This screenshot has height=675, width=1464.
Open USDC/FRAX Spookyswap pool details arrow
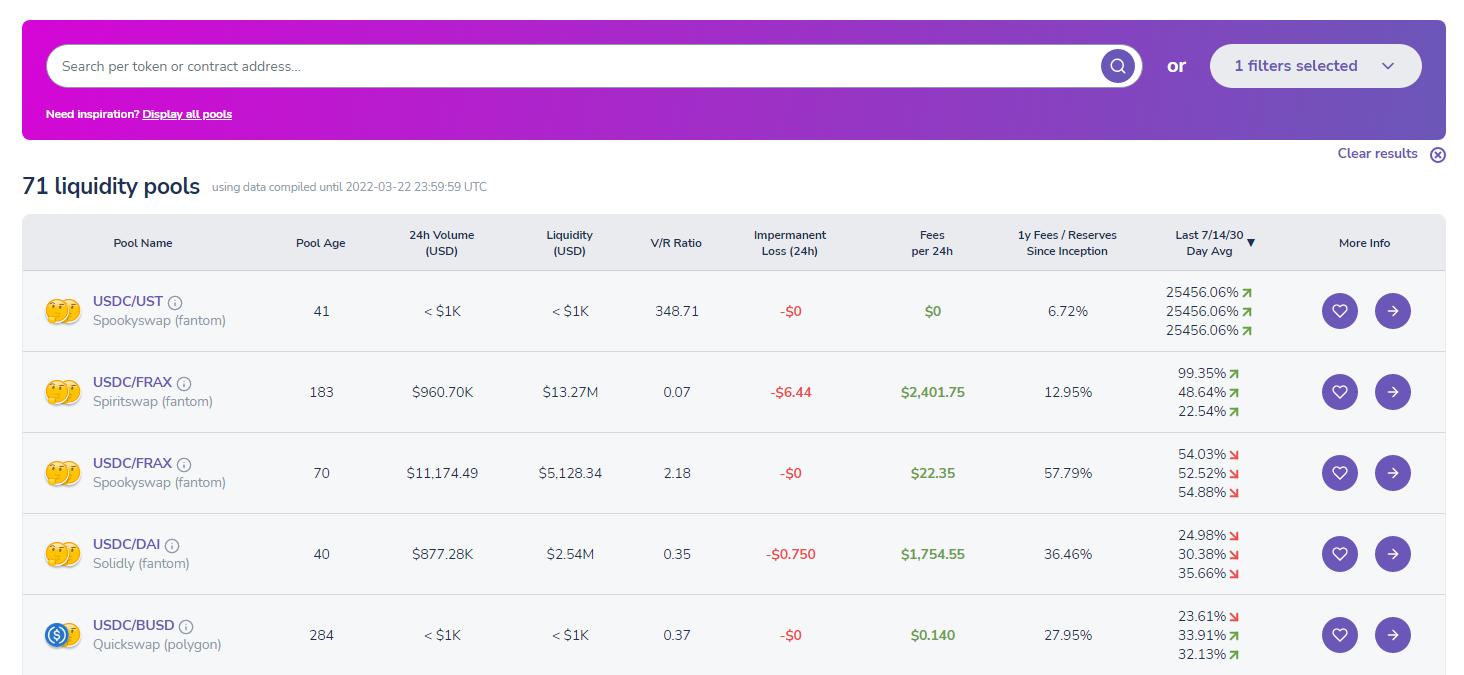point(1393,473)
